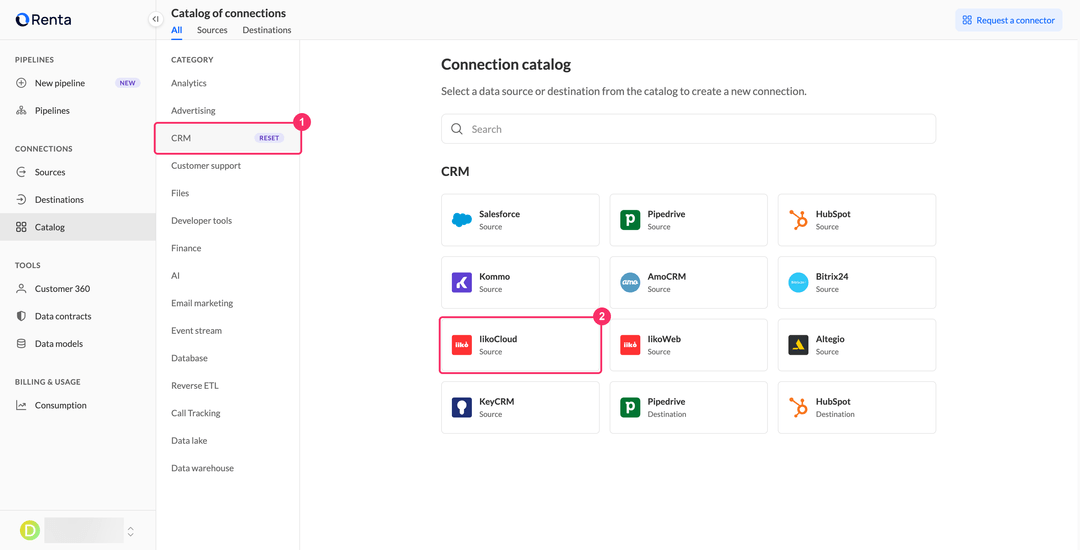Switch to the Sources tab

point(212,30)
